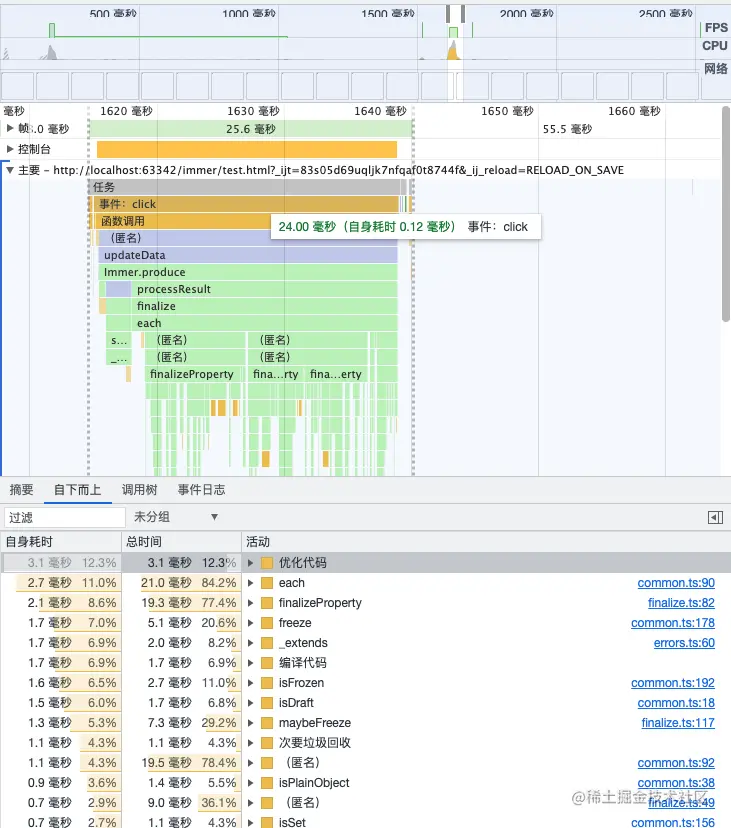The height and width of the screenshot is (828, 731).
Task: Toggle the heaviest stack sidebar icon
Action: [715, 518]
